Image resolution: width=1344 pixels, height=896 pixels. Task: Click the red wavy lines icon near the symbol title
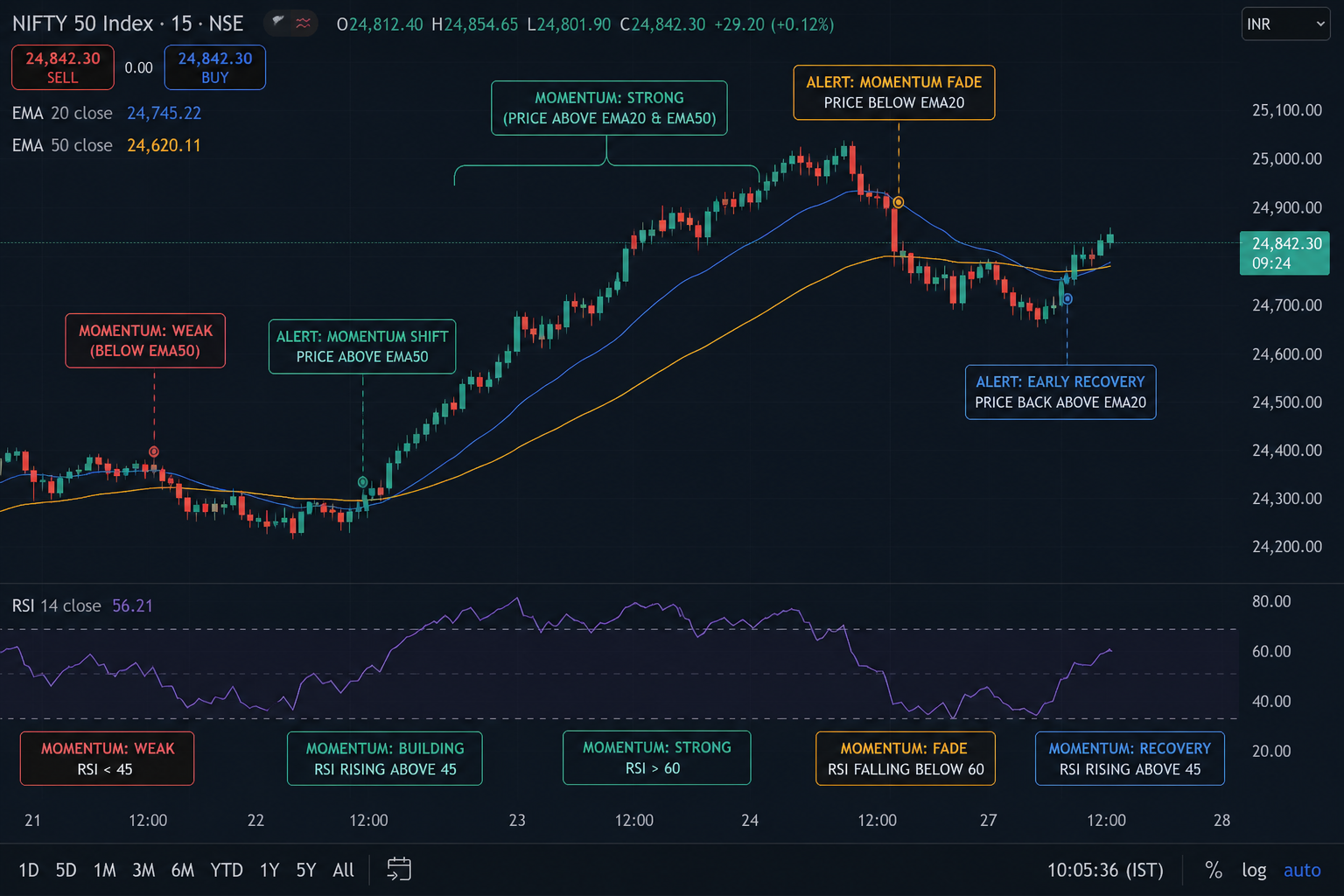click(x=304, y=23)
